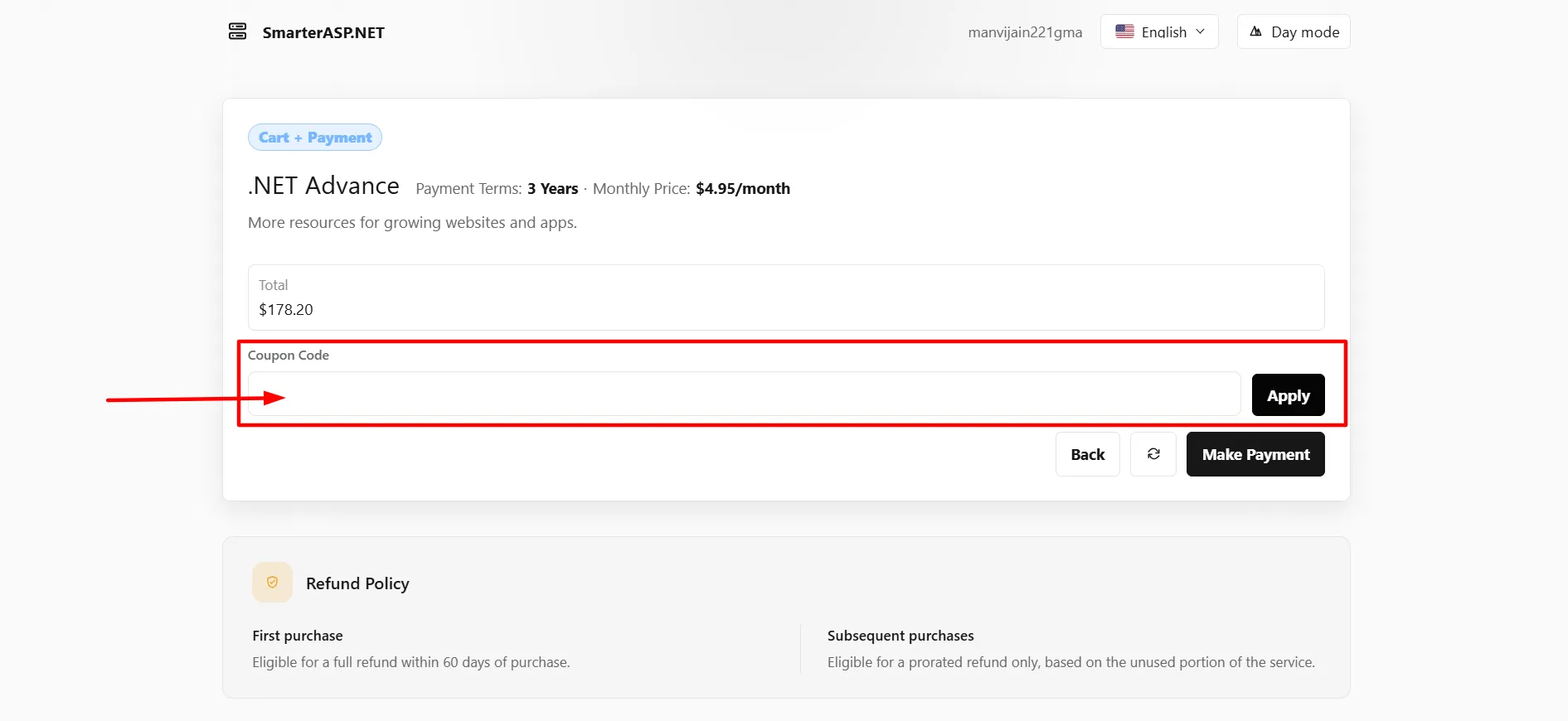The width and height of the screenshot is (1568, 721).
Task: Click the More resources for growing websites text
Action: pyautogui.click(x=412, y=223)
